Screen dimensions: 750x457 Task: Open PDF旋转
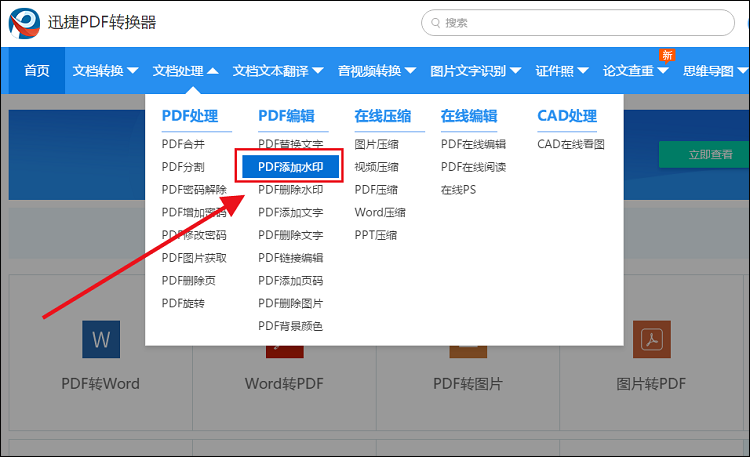click(x=183, y=303)
